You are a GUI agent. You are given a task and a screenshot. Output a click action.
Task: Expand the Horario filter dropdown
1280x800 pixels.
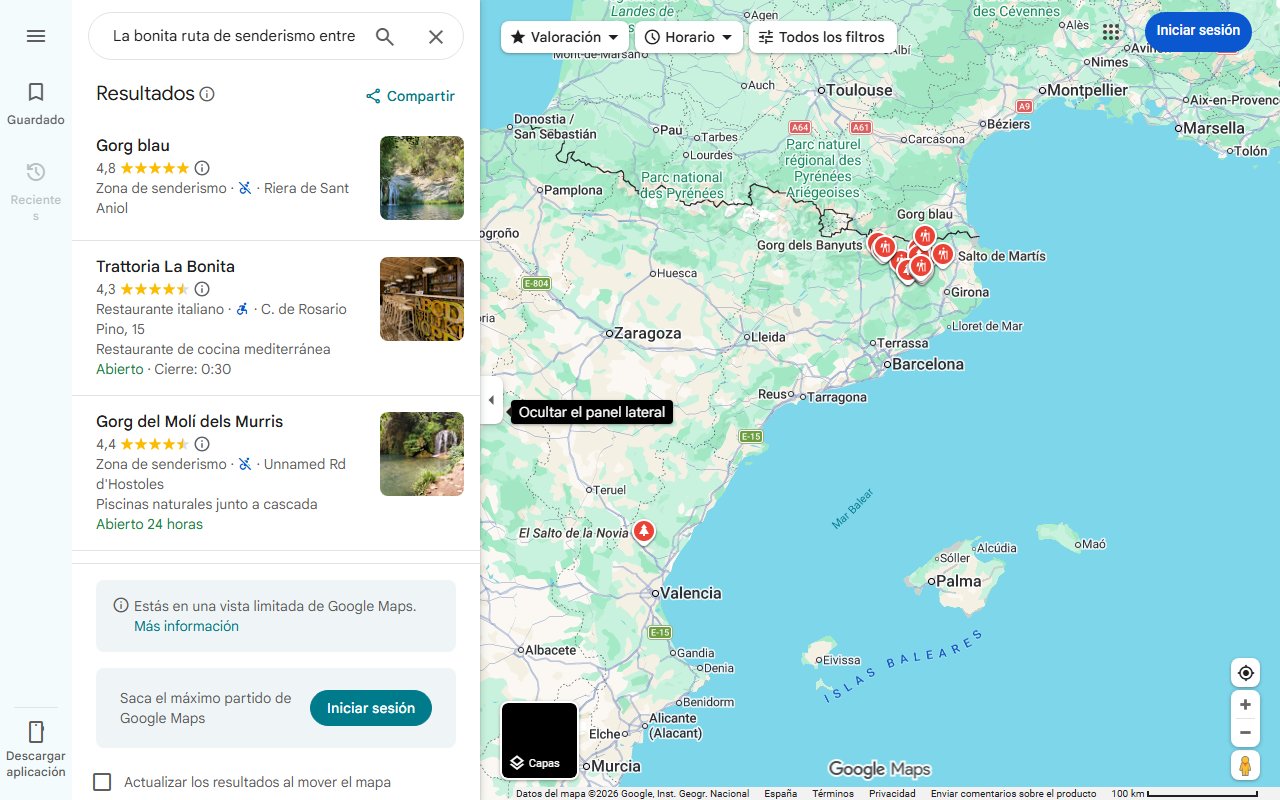(688, 37)
